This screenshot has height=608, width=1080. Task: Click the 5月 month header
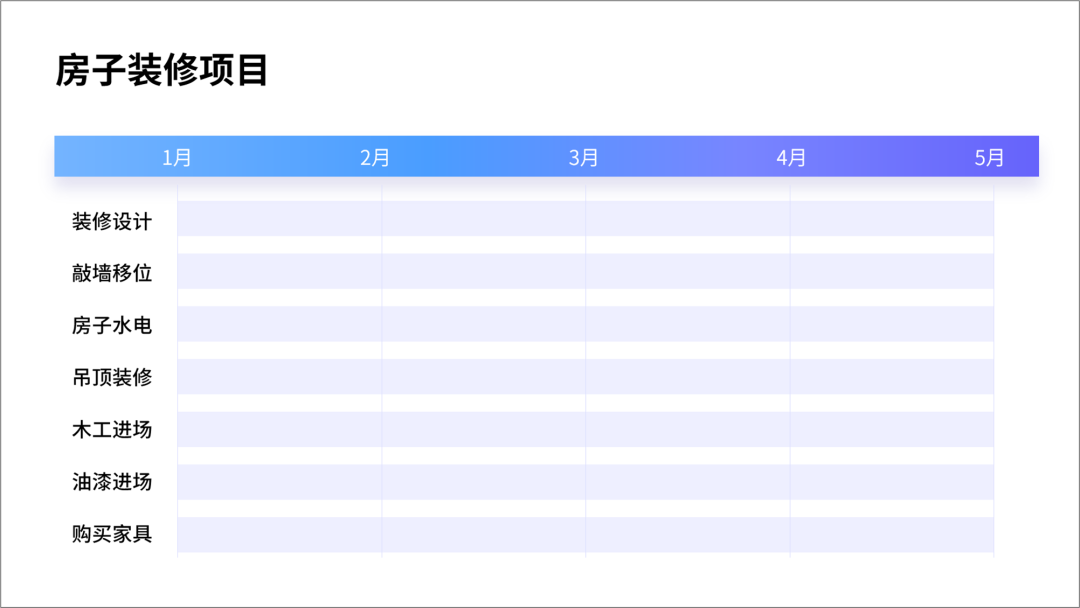pyautogui.click(x=989, y=158)
